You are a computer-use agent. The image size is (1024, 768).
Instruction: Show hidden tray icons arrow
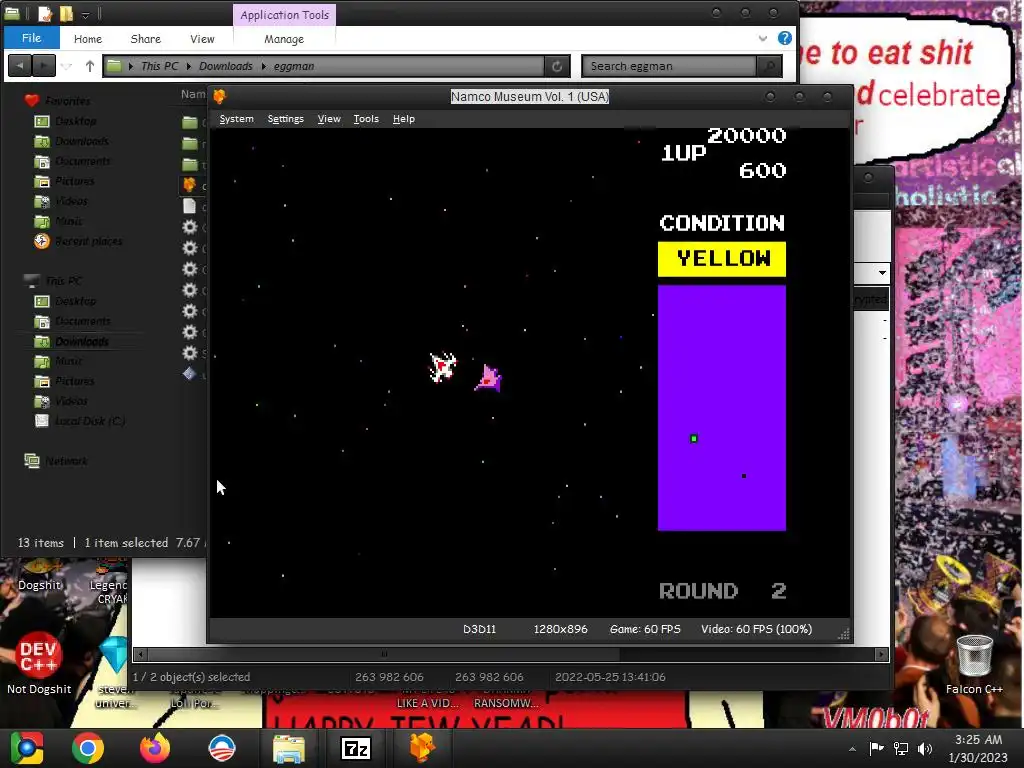coord(852,749)
